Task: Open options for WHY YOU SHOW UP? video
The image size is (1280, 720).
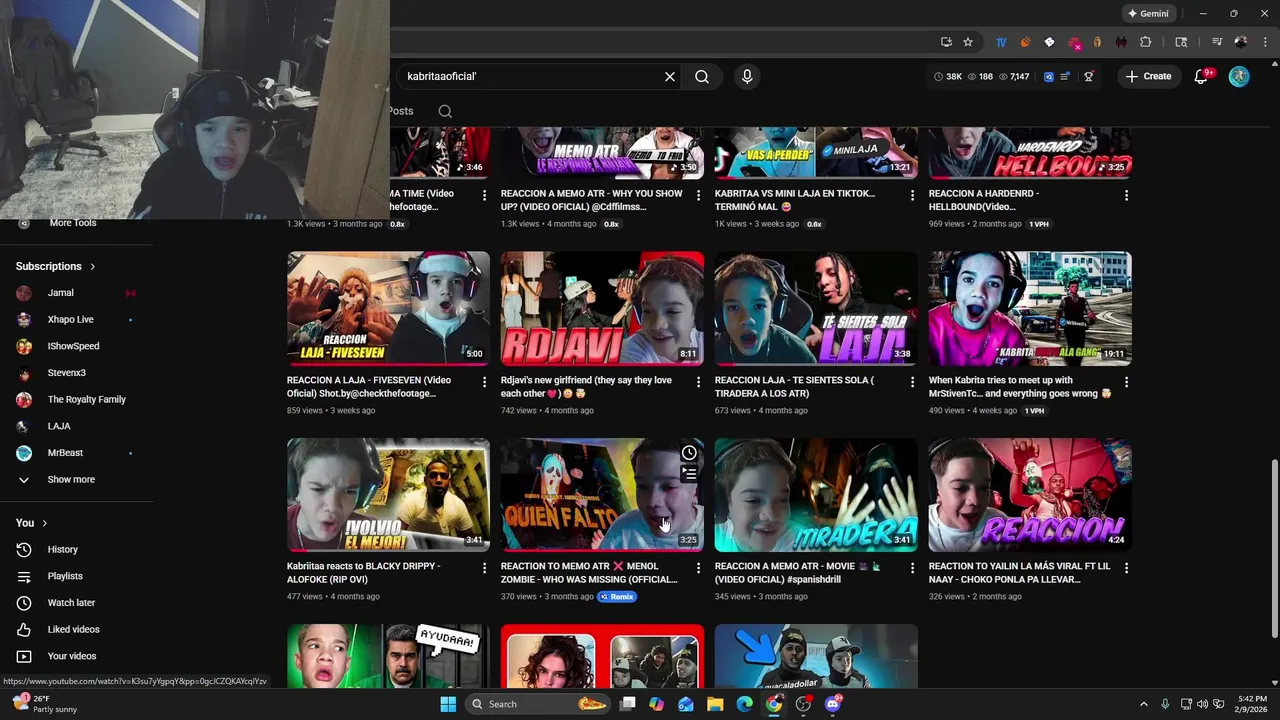Action: 699,196
